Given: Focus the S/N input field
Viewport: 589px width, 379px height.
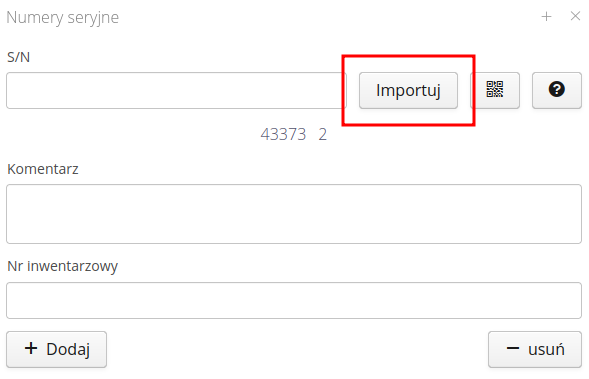Looking at the screenshot, I should click(176, 91).
